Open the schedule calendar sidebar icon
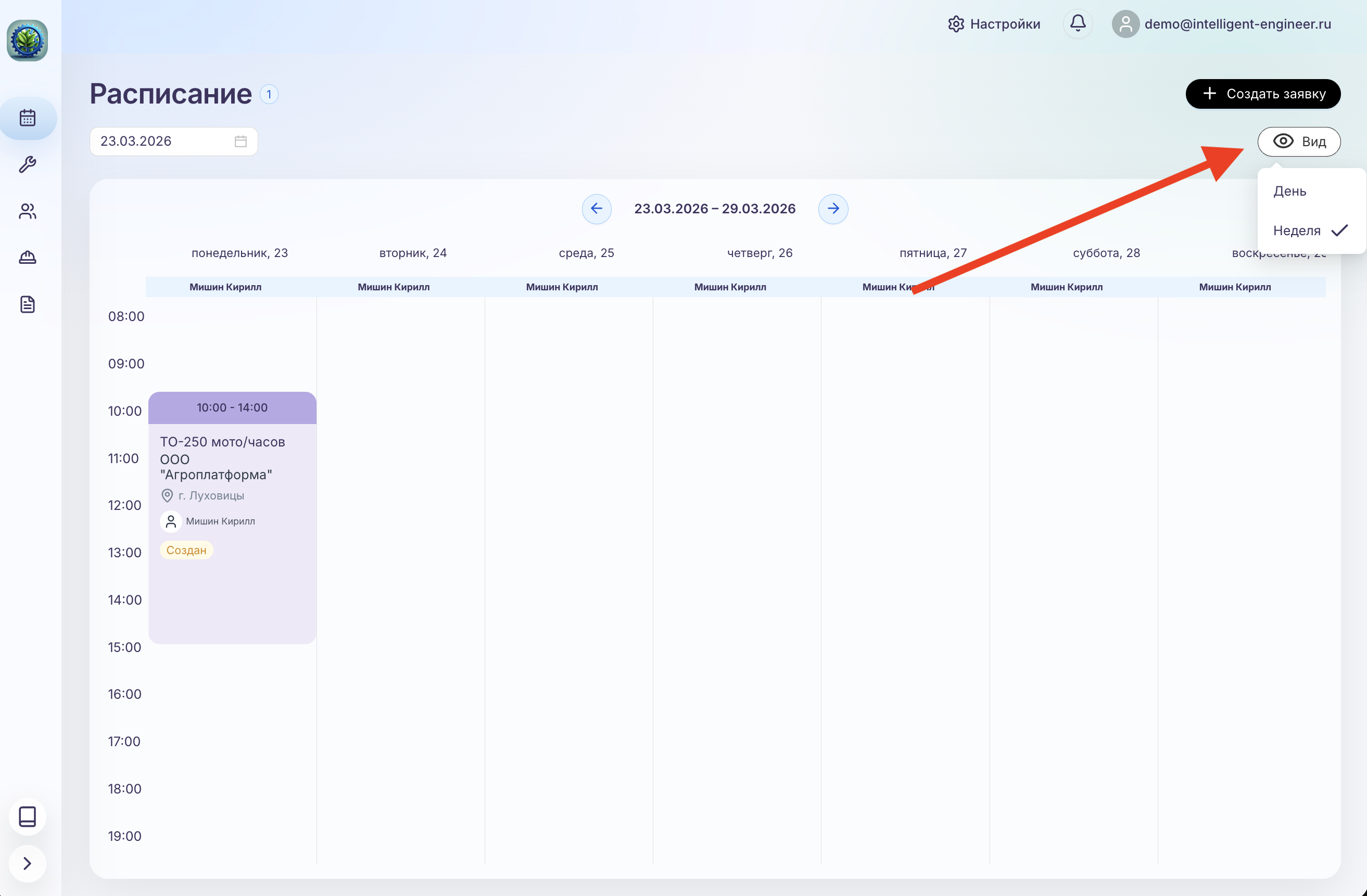 [28, 118]
